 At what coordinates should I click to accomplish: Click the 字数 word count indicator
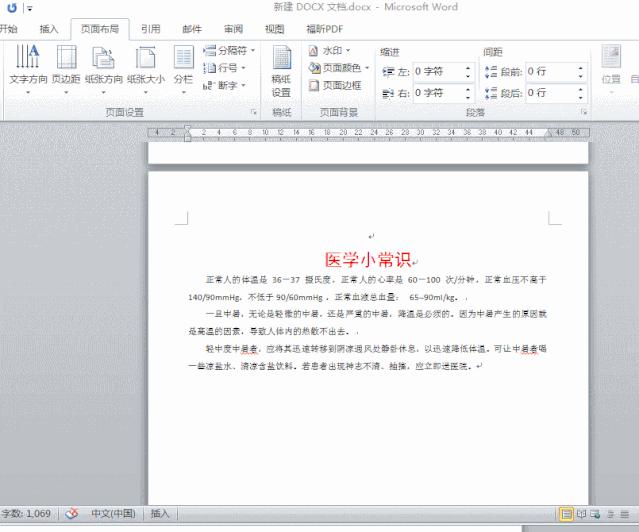(x=26, y=513)
